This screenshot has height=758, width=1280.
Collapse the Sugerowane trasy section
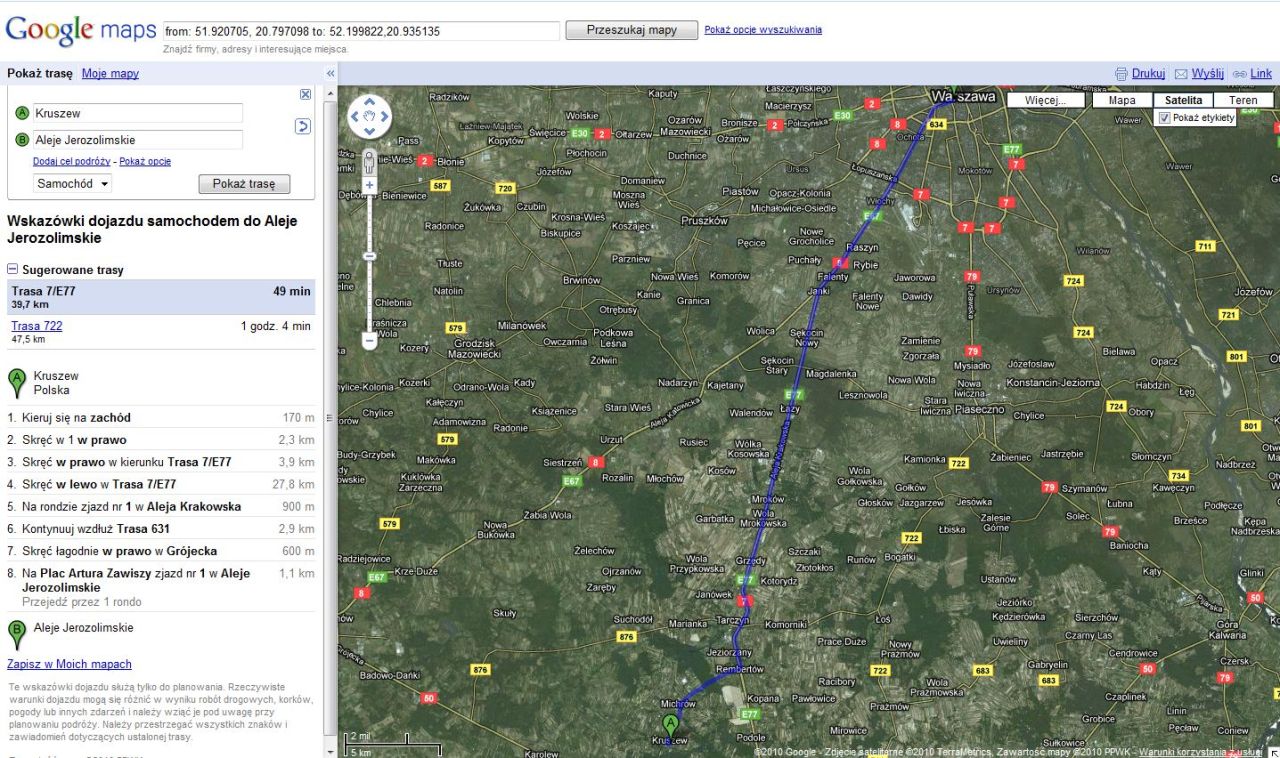(12, 270)
